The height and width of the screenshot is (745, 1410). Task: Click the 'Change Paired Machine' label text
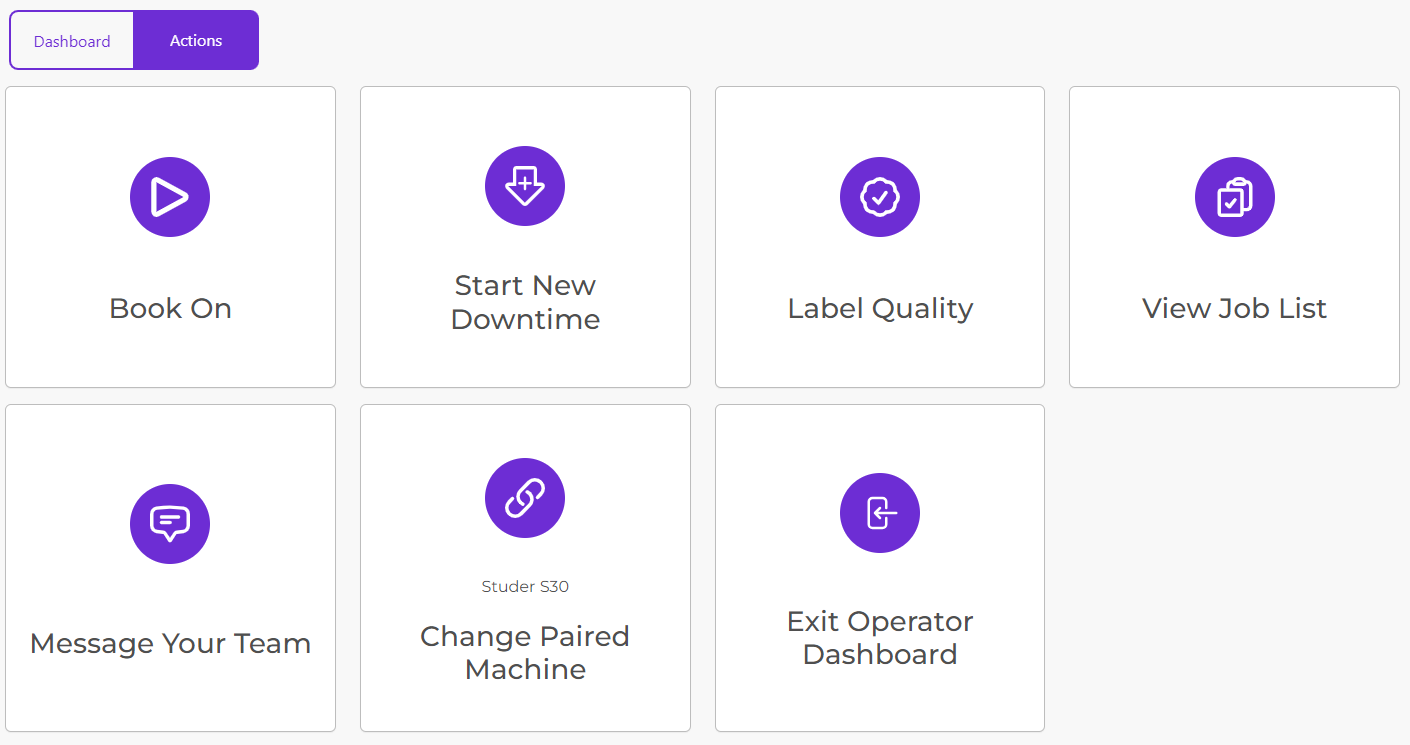point(525,653)
